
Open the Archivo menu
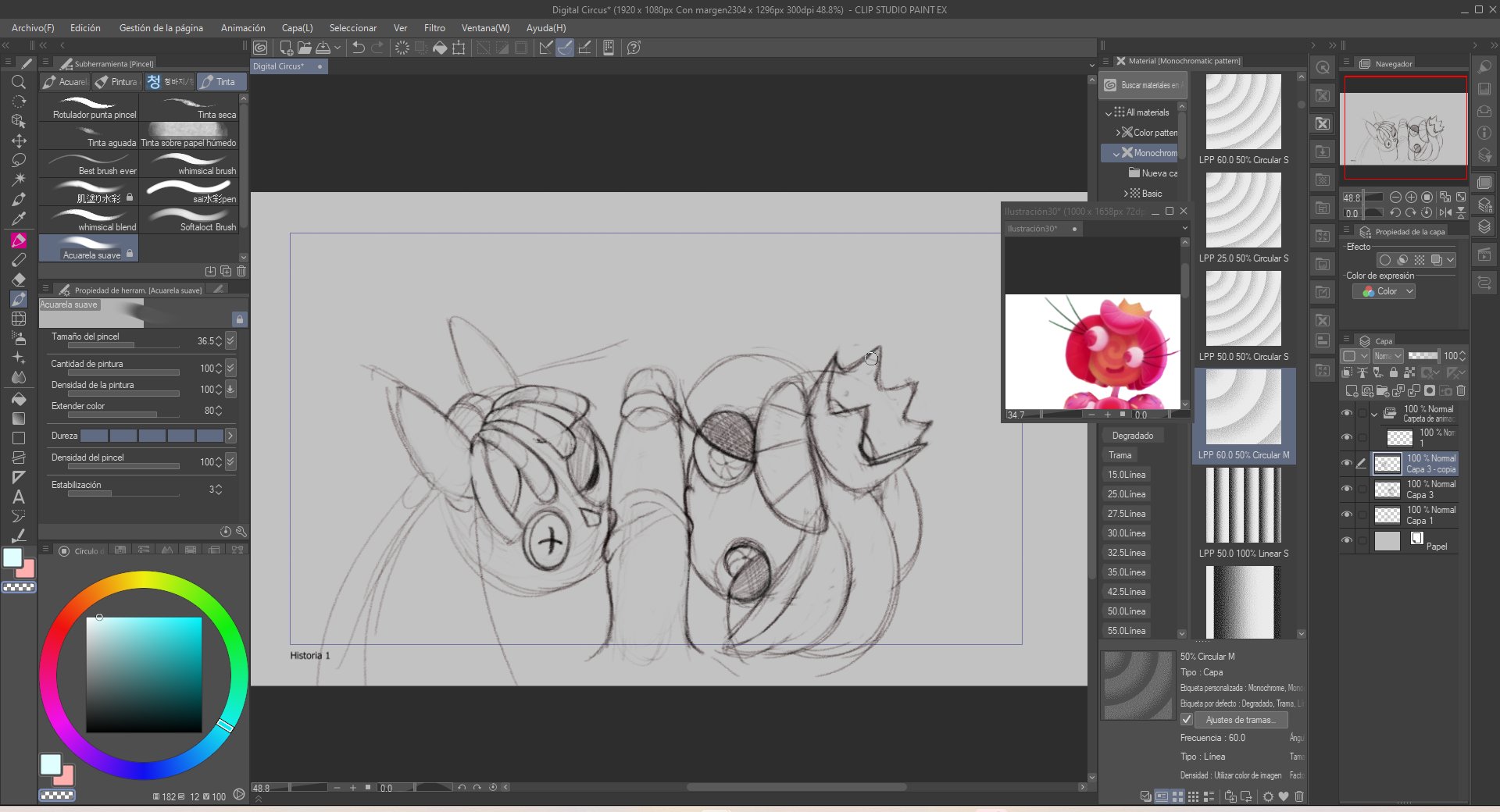click(33, 28)
